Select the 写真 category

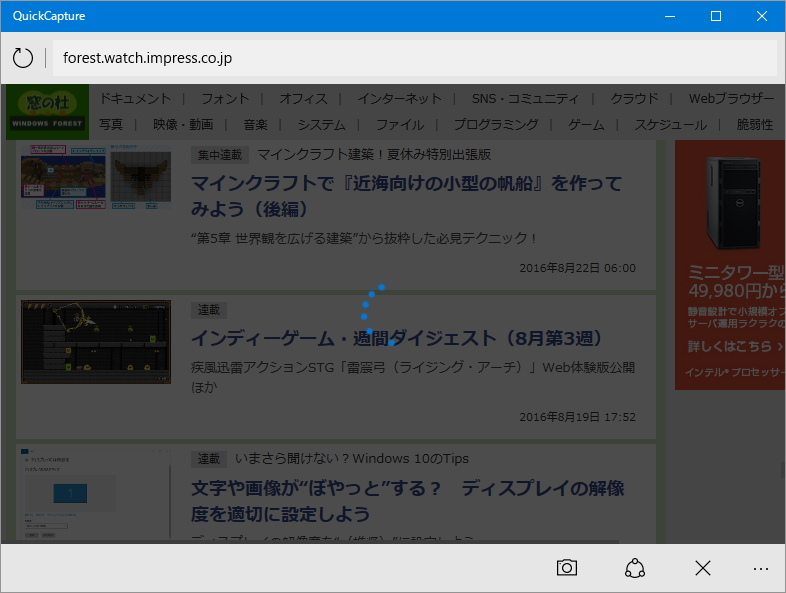click(x=111, y=124)
